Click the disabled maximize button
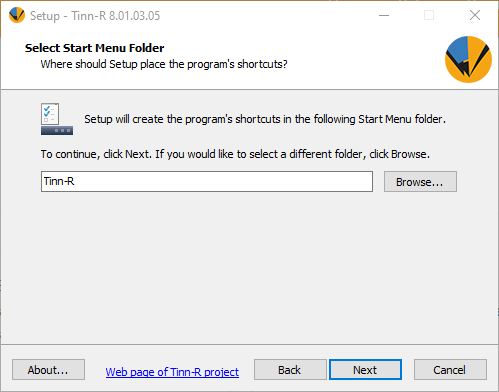Image resolution: width=499 pixels, height=392 pixels. click(x=429, y=15)
